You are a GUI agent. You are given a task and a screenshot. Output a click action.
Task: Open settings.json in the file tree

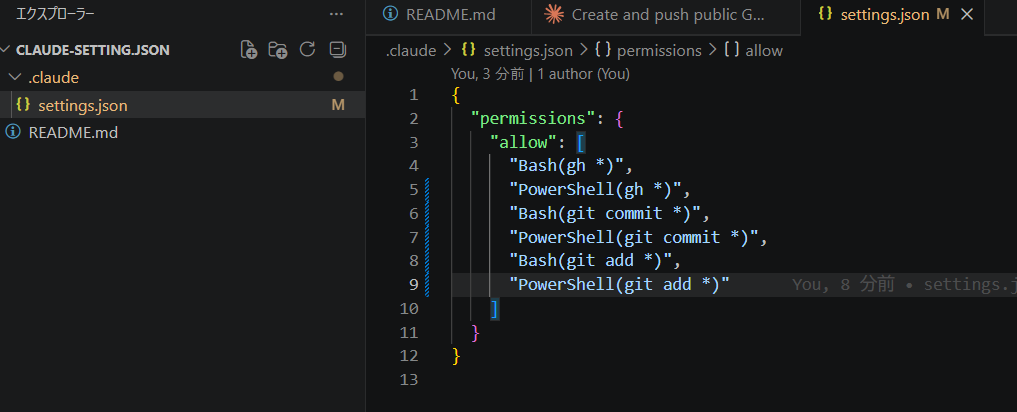coord(82,106)
